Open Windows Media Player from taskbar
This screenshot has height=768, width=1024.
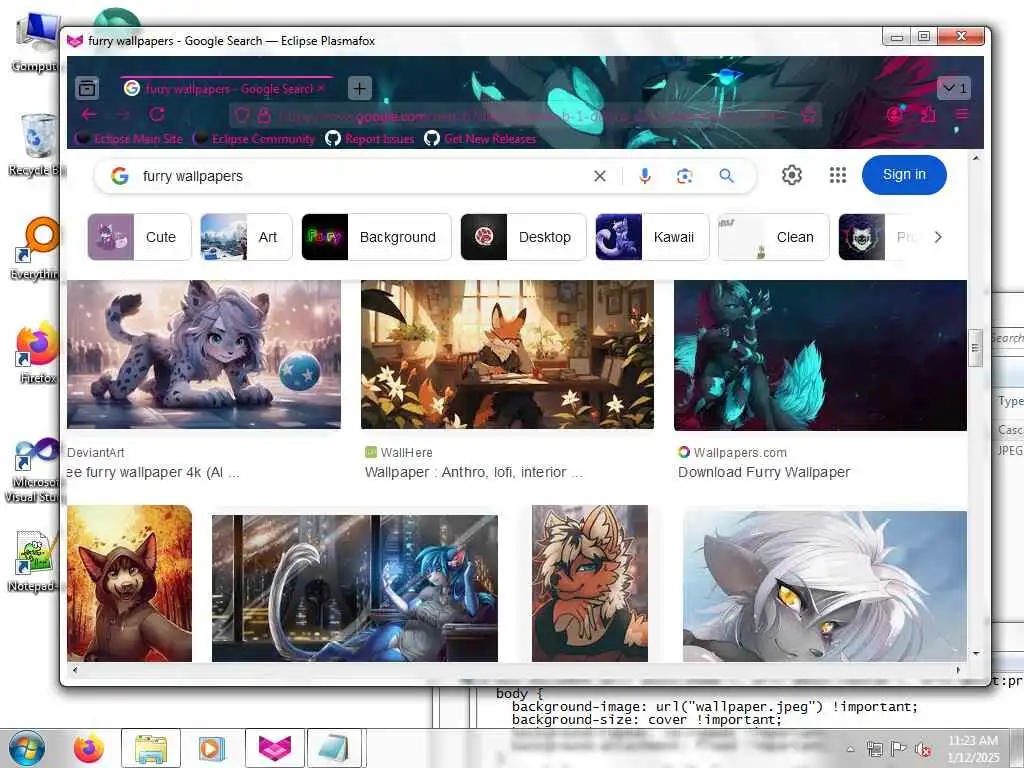point(211,748)
